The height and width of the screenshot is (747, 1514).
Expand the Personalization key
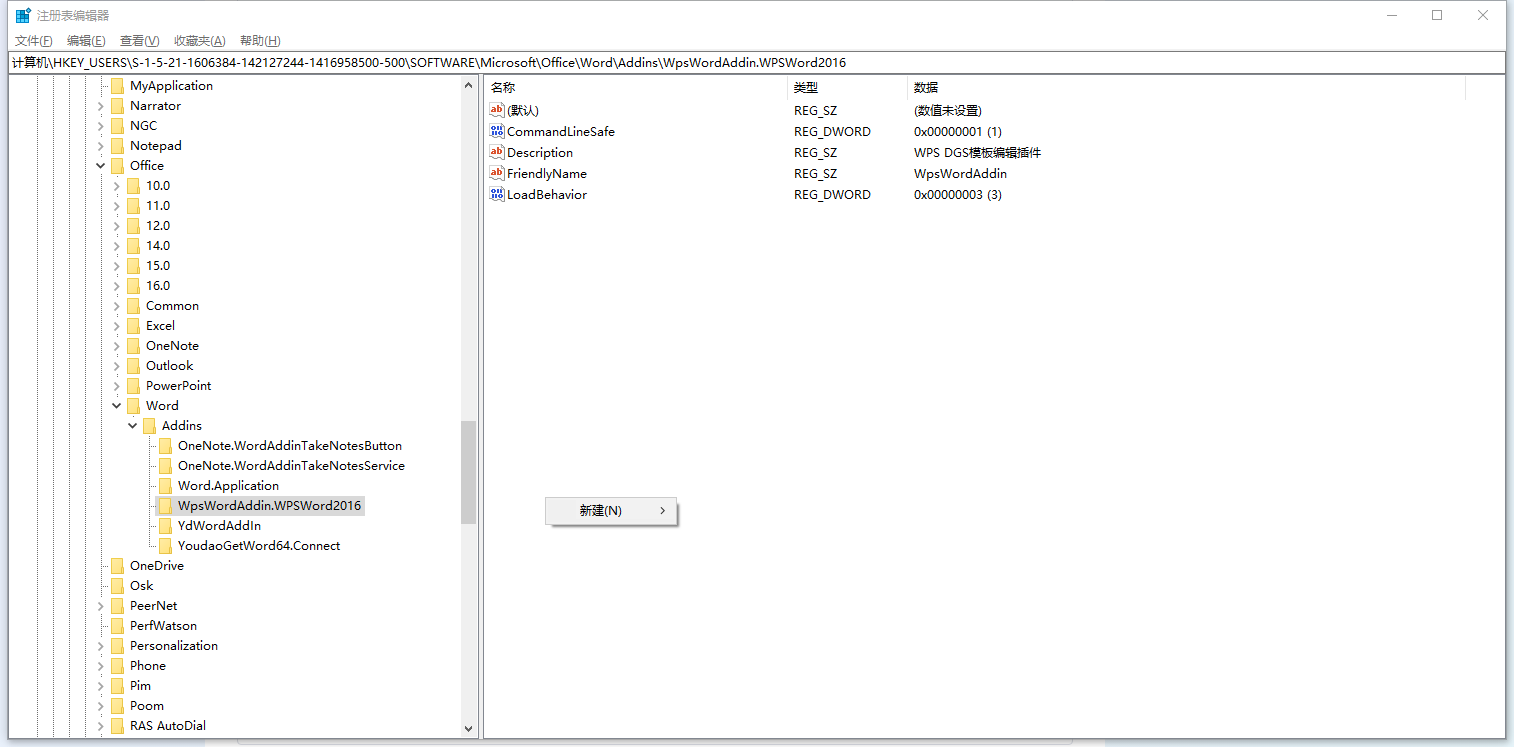(x=101, y=646)
